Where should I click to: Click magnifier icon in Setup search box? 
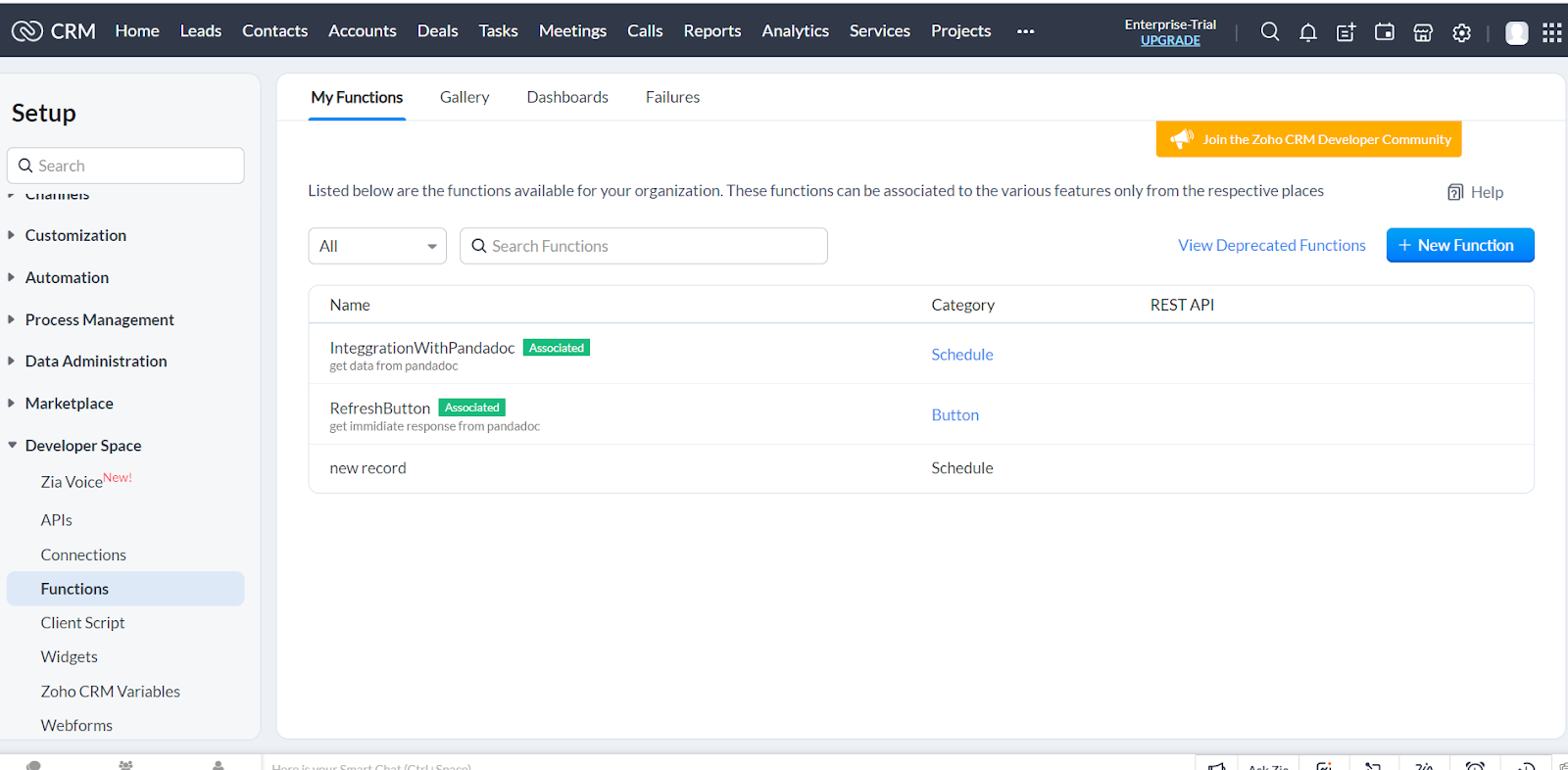(25, 166)
